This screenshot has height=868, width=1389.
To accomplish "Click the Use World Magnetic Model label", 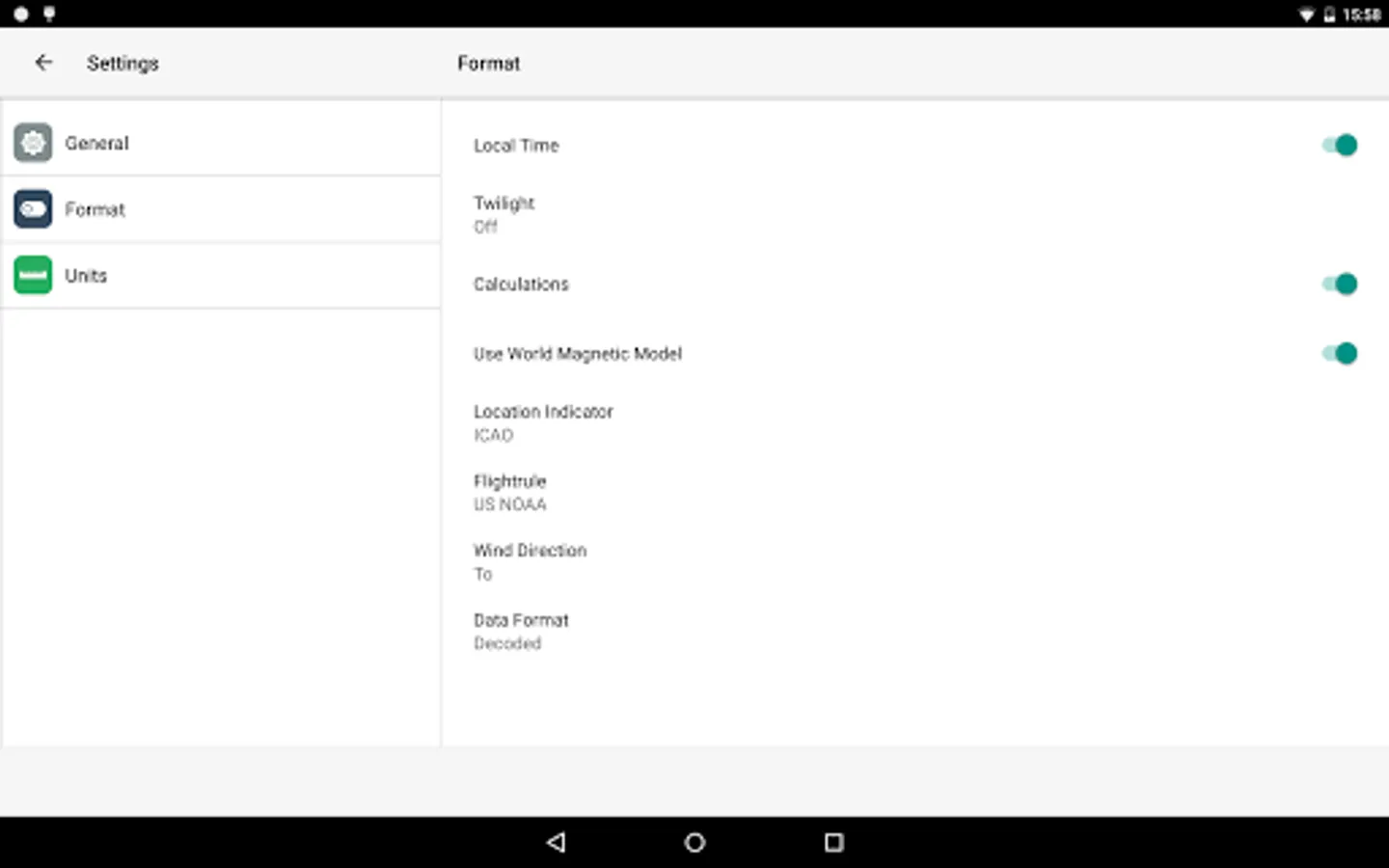I will point(577,354).
